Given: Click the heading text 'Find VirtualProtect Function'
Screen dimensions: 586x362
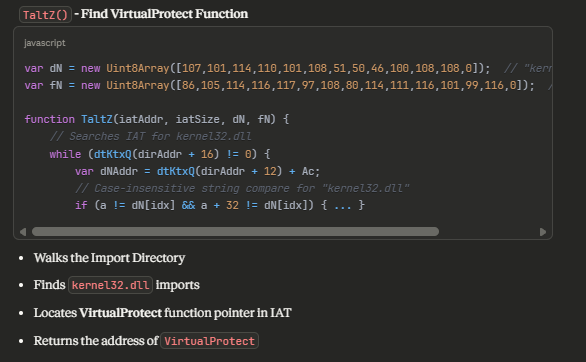Looking at the screenshot, I should [164, 14].
